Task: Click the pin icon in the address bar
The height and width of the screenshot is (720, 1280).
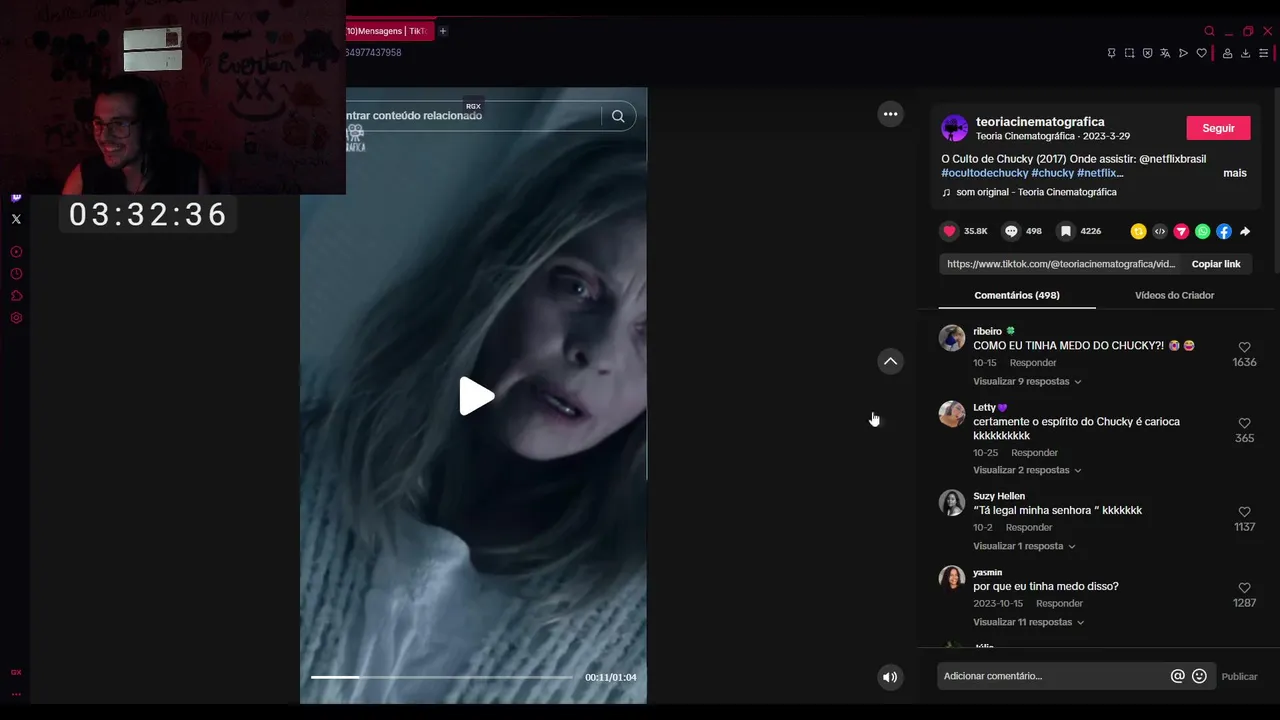Action: click(1111, 53)
